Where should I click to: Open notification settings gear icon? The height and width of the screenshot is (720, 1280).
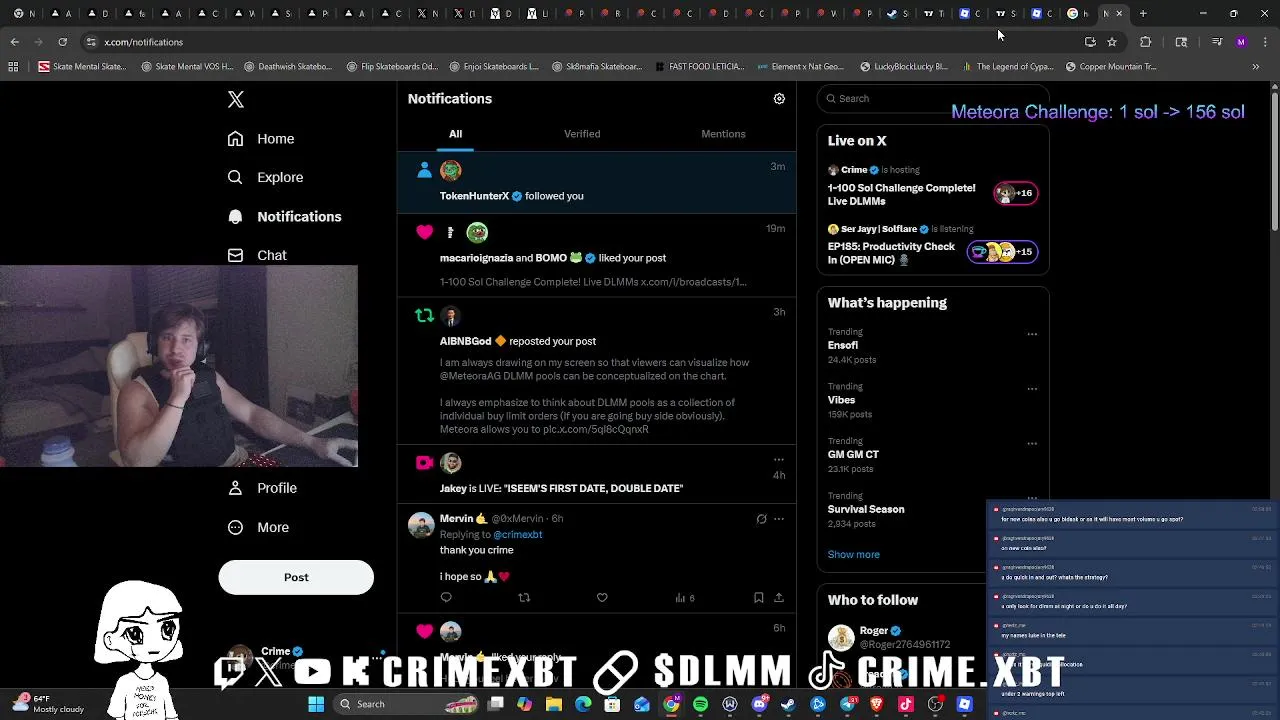[x=779, y=99]
